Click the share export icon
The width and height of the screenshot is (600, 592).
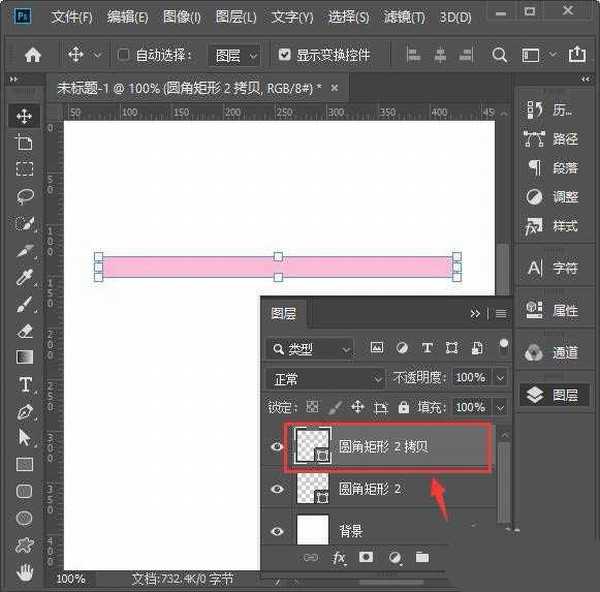click(x=577, y=55)
